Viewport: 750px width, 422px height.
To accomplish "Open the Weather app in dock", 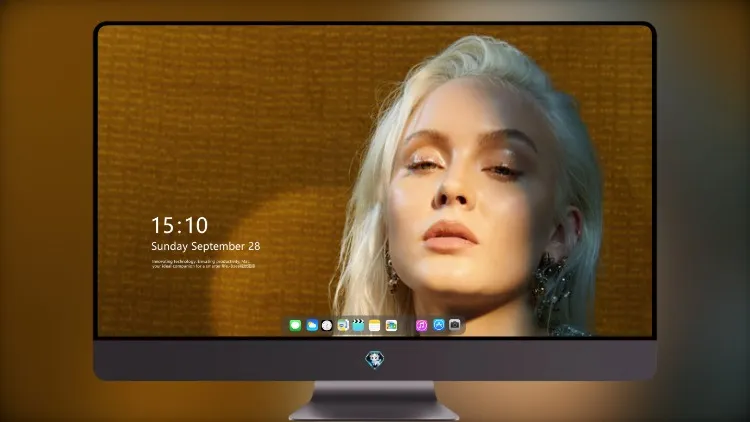I will coord(312,325).
